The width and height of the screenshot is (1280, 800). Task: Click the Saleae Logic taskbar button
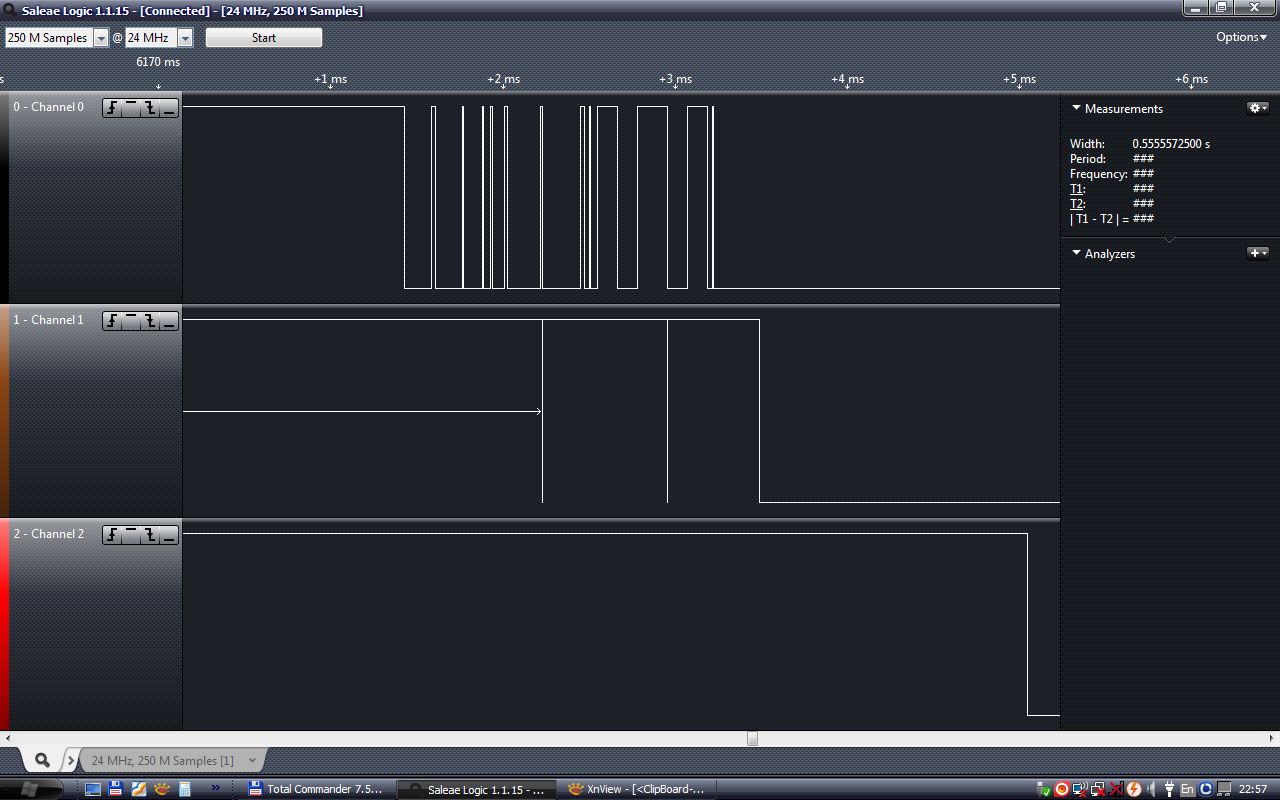coord(476,789)
